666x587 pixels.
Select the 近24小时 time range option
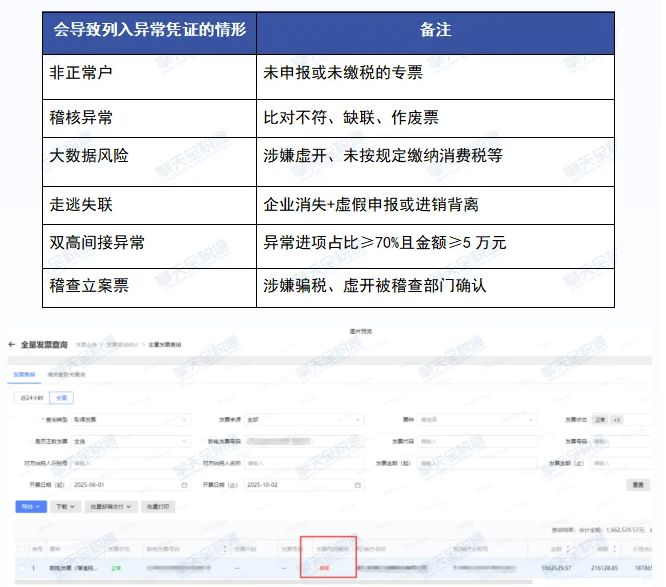coord(29,397)
